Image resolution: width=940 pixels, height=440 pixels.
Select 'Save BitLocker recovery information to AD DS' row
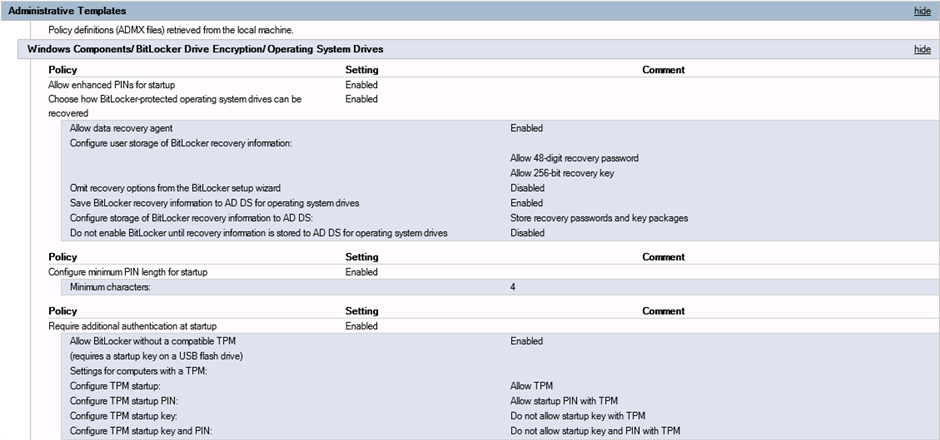pos(215,203)
